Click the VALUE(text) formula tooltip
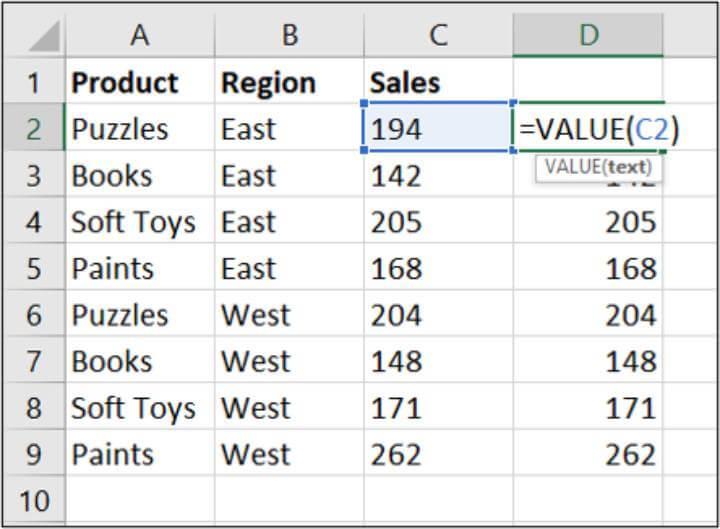Viewport: 720px width, 529px height. click(x=599, y=167)
